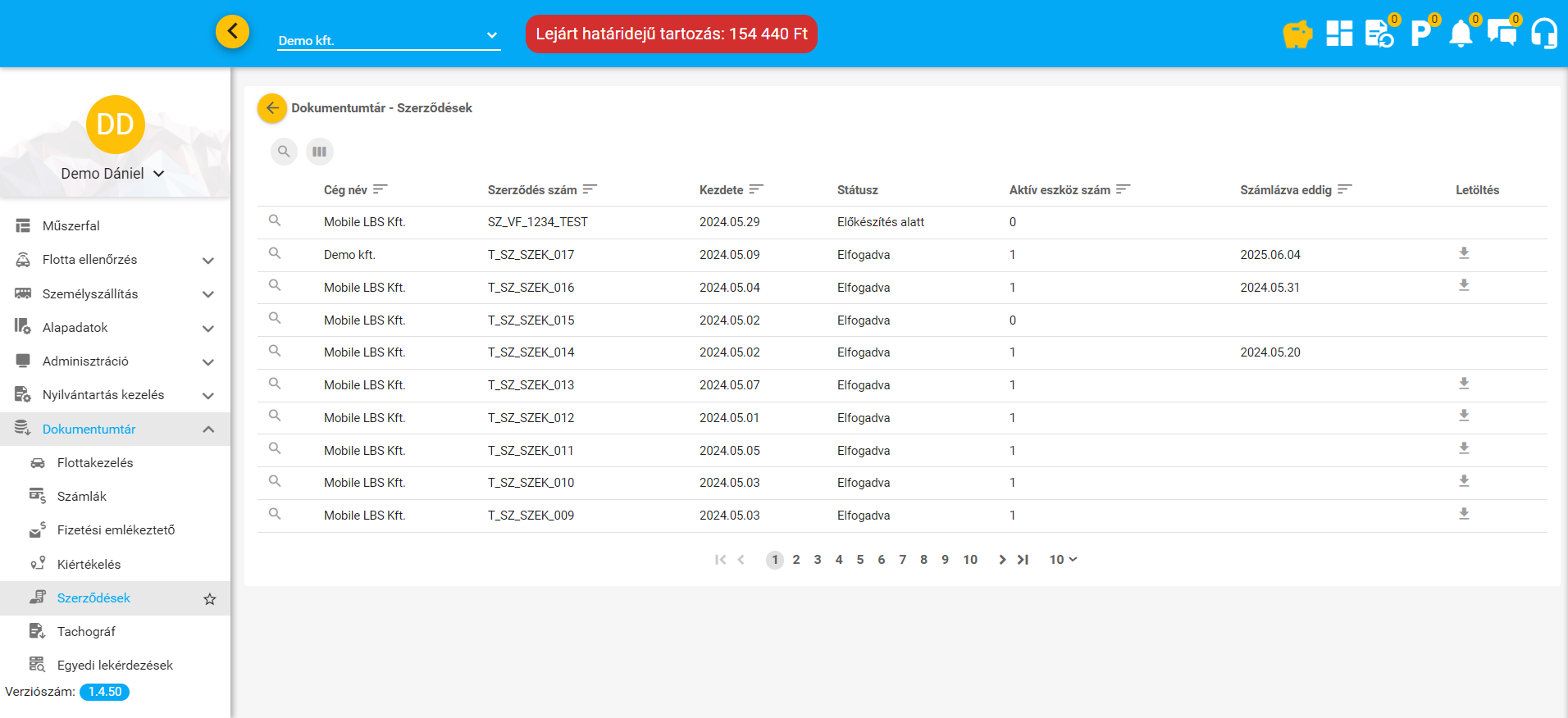Viewport: 1568px width, 718px height.
Task: Click the piggy bank icon in header
Action: point(1297,34)
